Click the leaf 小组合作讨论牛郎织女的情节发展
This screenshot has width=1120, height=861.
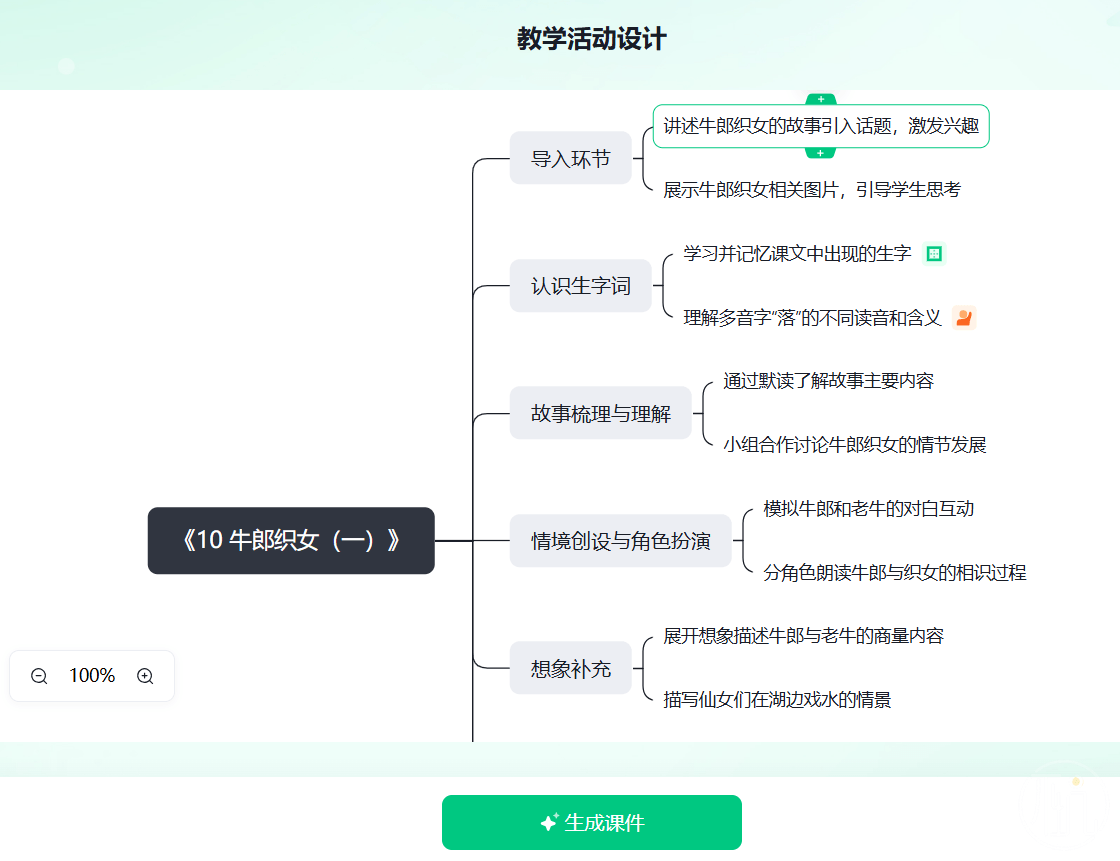(x=855, y=445)
